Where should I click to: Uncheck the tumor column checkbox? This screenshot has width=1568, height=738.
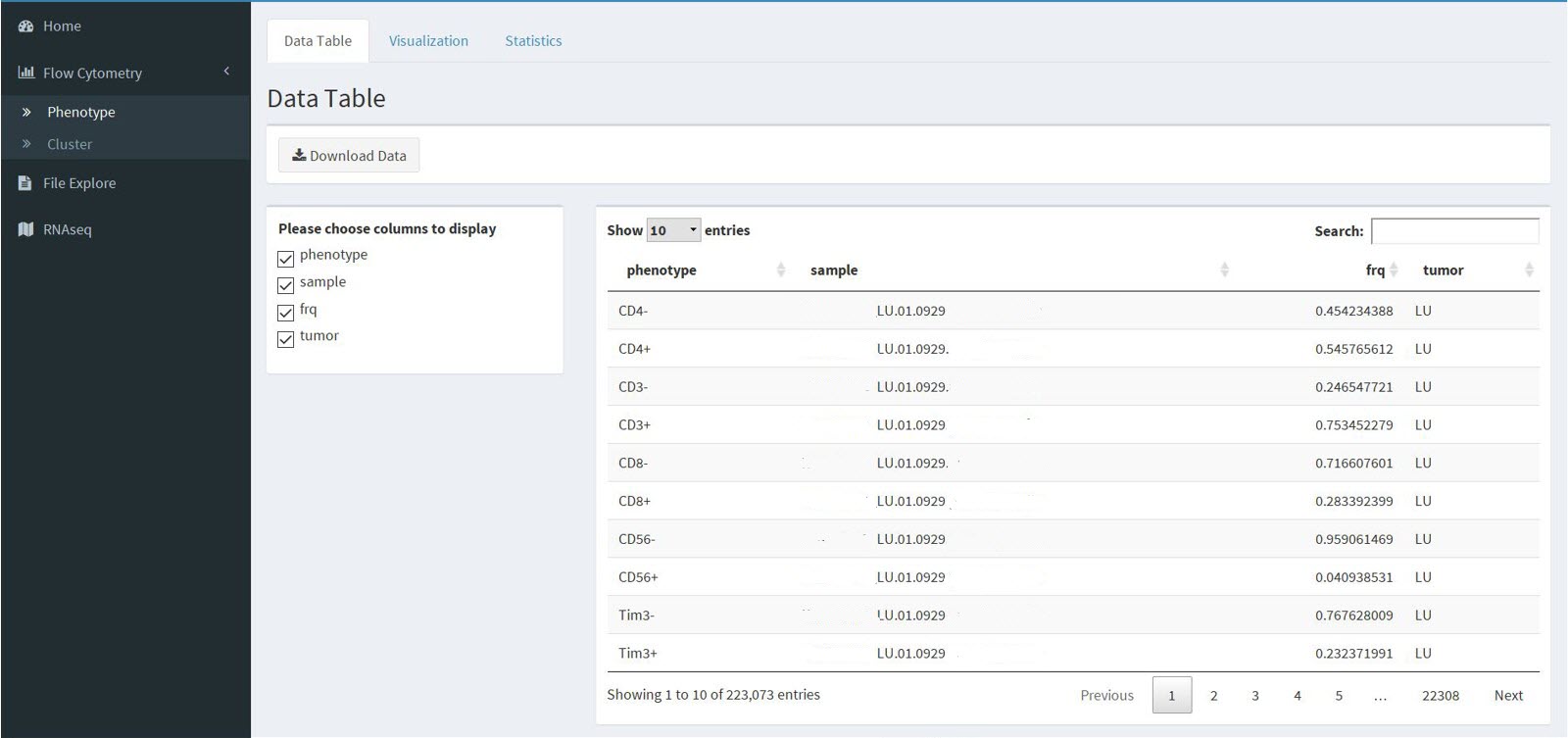pyautogui.click(x=286, y=339)
